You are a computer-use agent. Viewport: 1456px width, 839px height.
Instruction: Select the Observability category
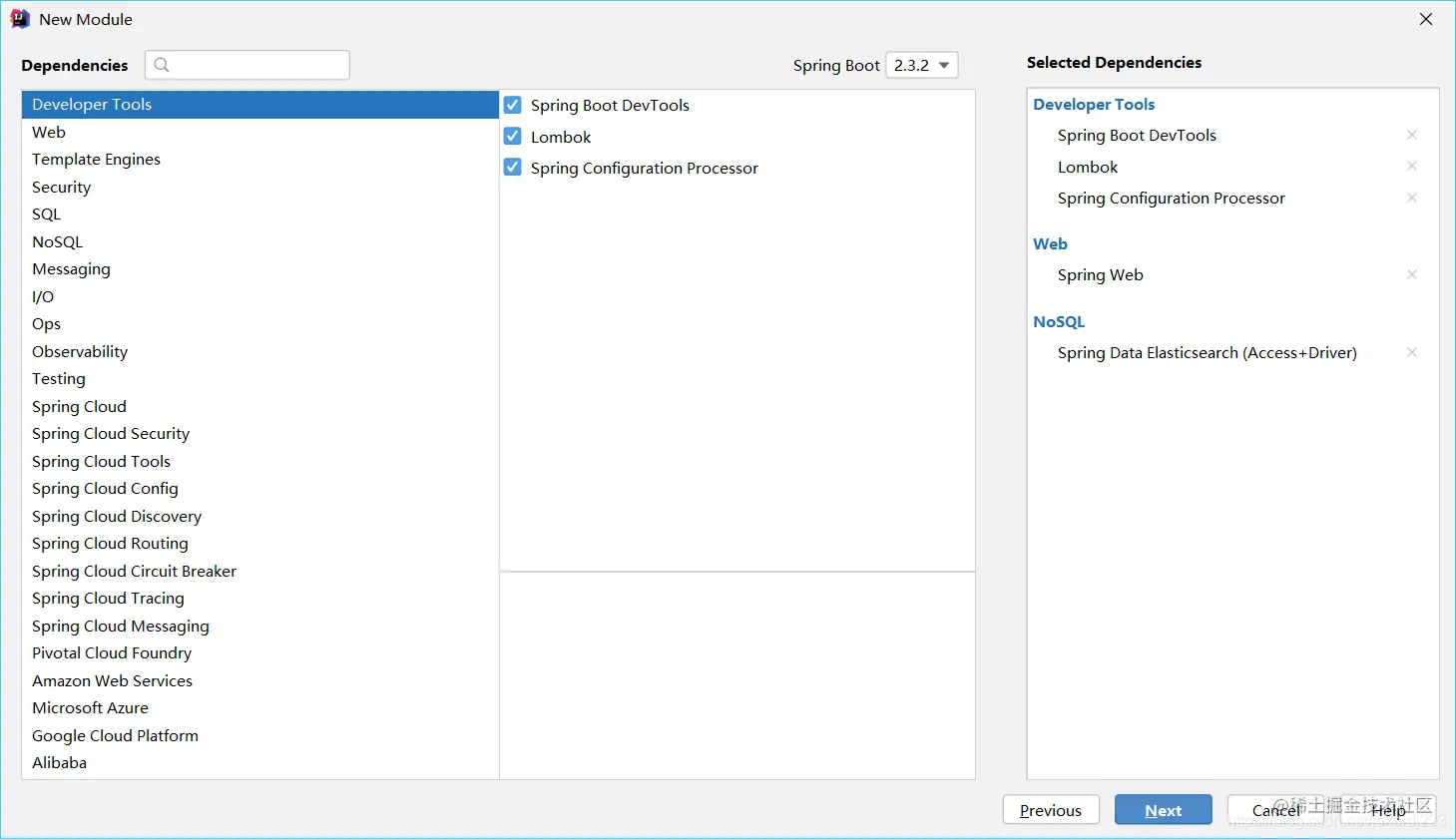pyautogui.click(x=260, y=351)
